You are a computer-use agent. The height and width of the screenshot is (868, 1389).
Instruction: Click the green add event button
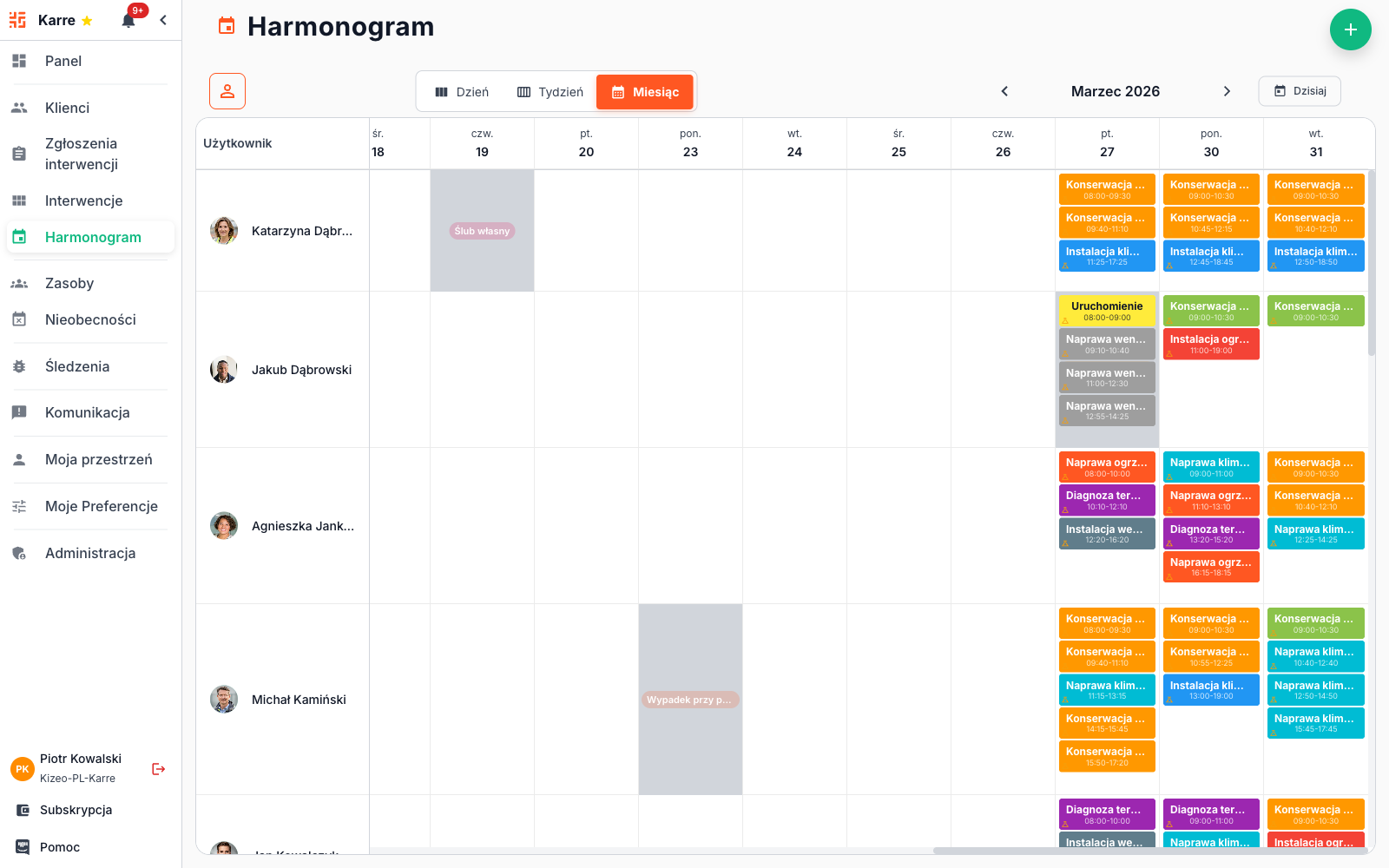click(x=1350, y=30)
